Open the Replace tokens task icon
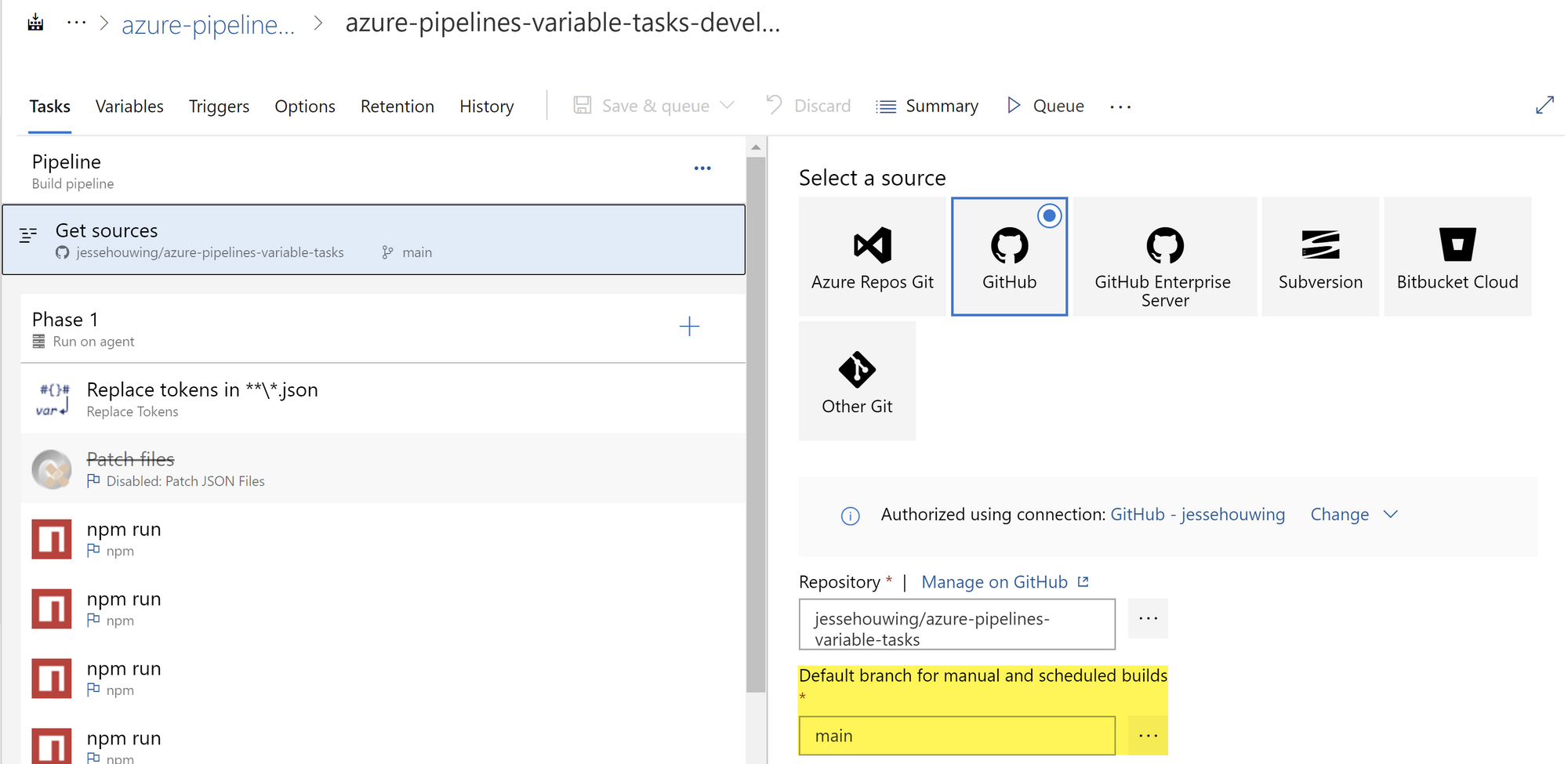1568x764 pixels. tap(53, 399)
